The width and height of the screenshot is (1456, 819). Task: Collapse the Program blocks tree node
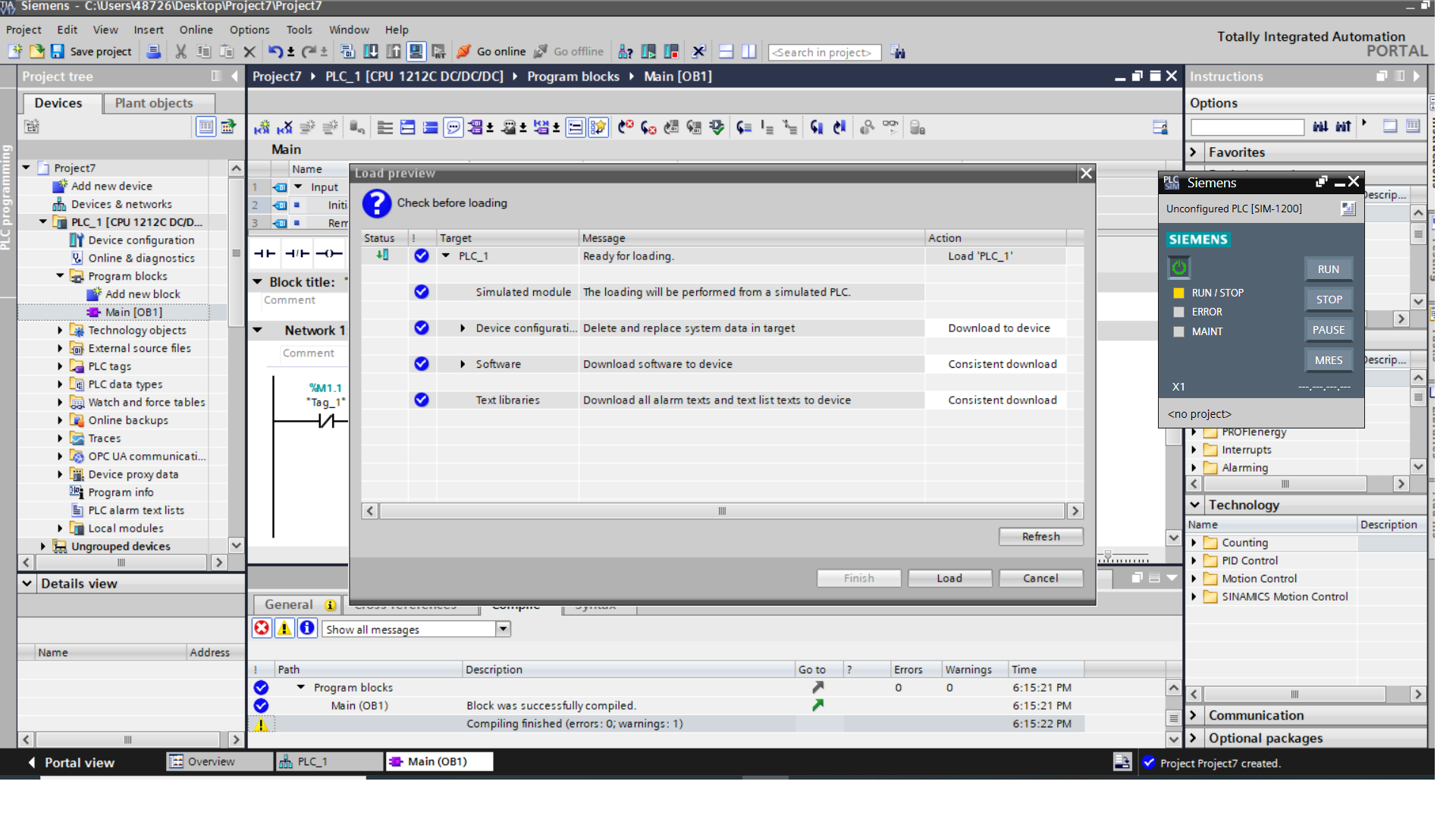[60, 276]
